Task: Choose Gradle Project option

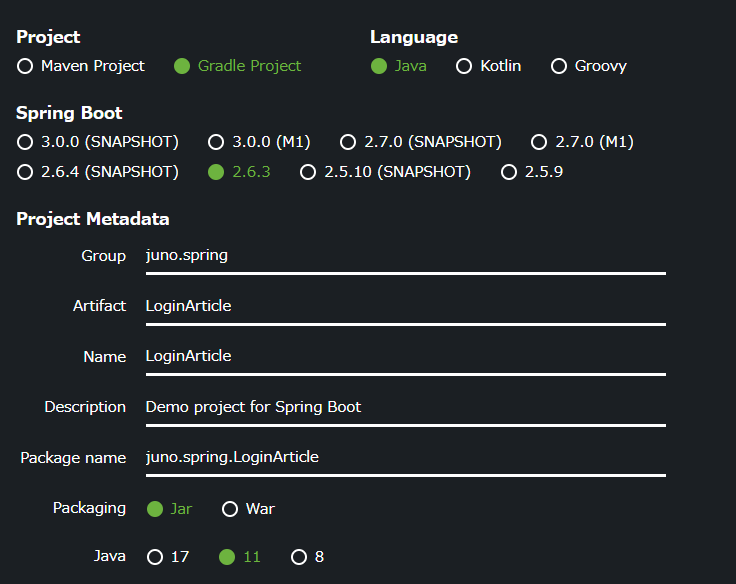Action: pyautogui.click(x=182, y=66)
